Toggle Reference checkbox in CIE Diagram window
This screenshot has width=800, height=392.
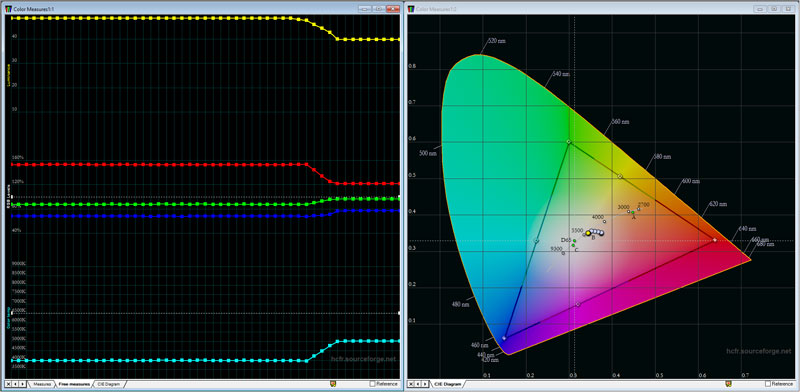click(768, 383)
